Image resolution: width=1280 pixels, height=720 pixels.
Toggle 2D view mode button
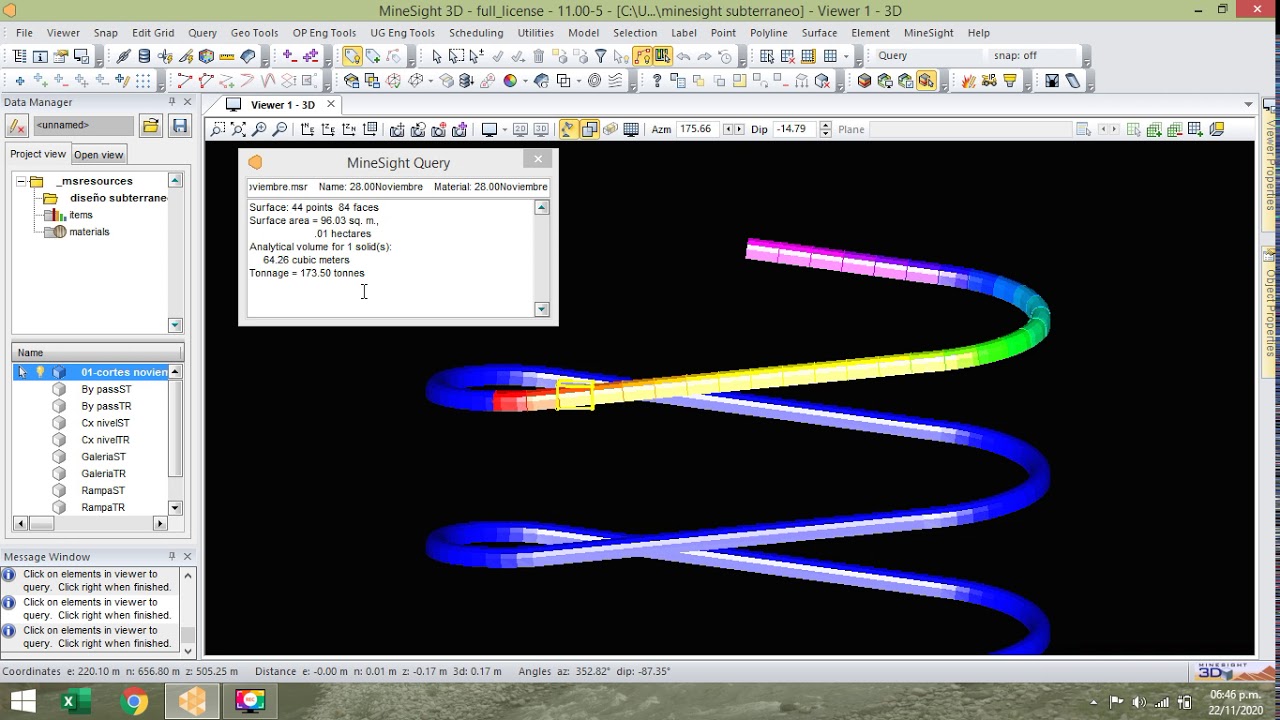coord(520,129)
